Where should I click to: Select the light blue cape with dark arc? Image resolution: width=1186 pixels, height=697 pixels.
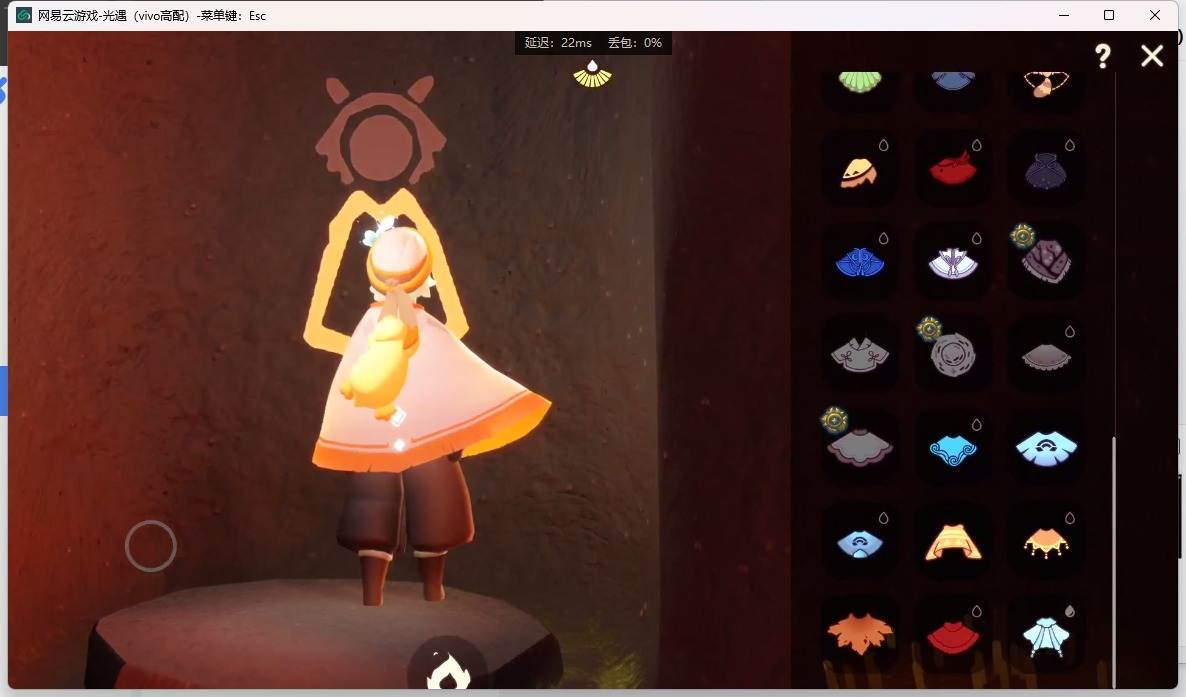(x=1046, y=448)
